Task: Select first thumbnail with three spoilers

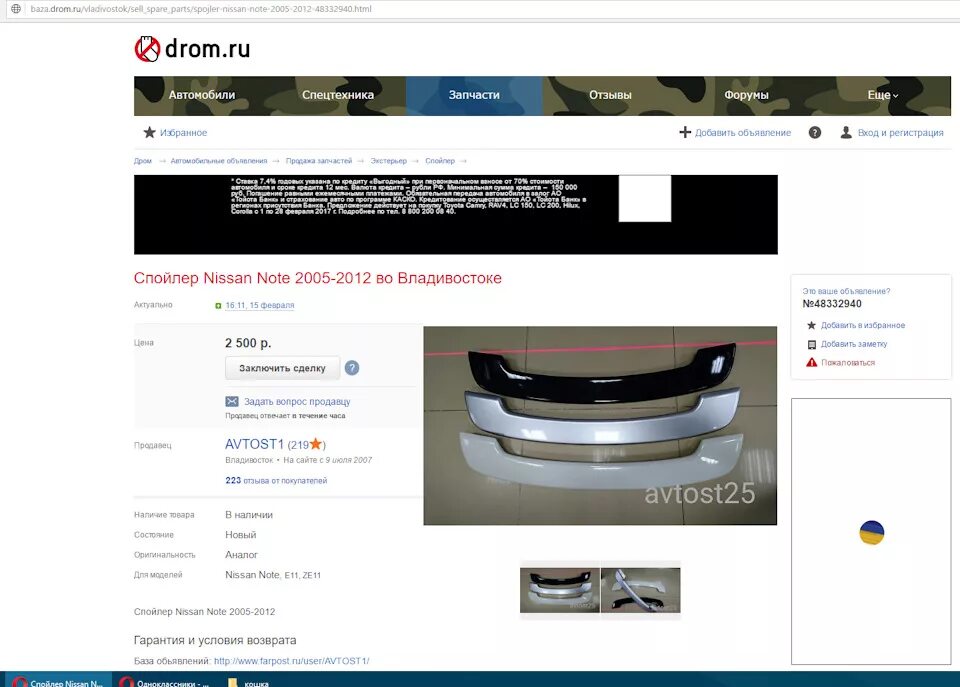Action: click(x=560, y=590)
